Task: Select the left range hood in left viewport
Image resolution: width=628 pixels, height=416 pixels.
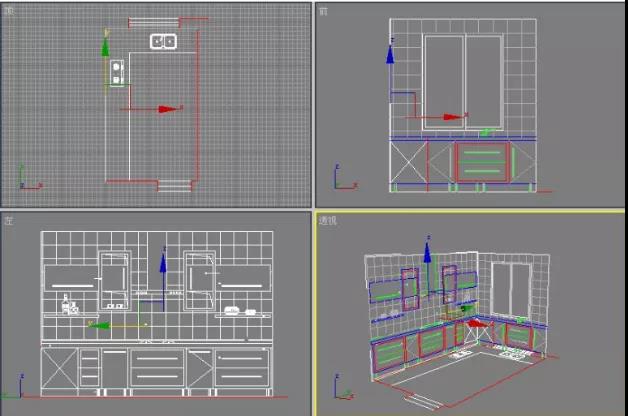Action: click(x=114, y=278)
